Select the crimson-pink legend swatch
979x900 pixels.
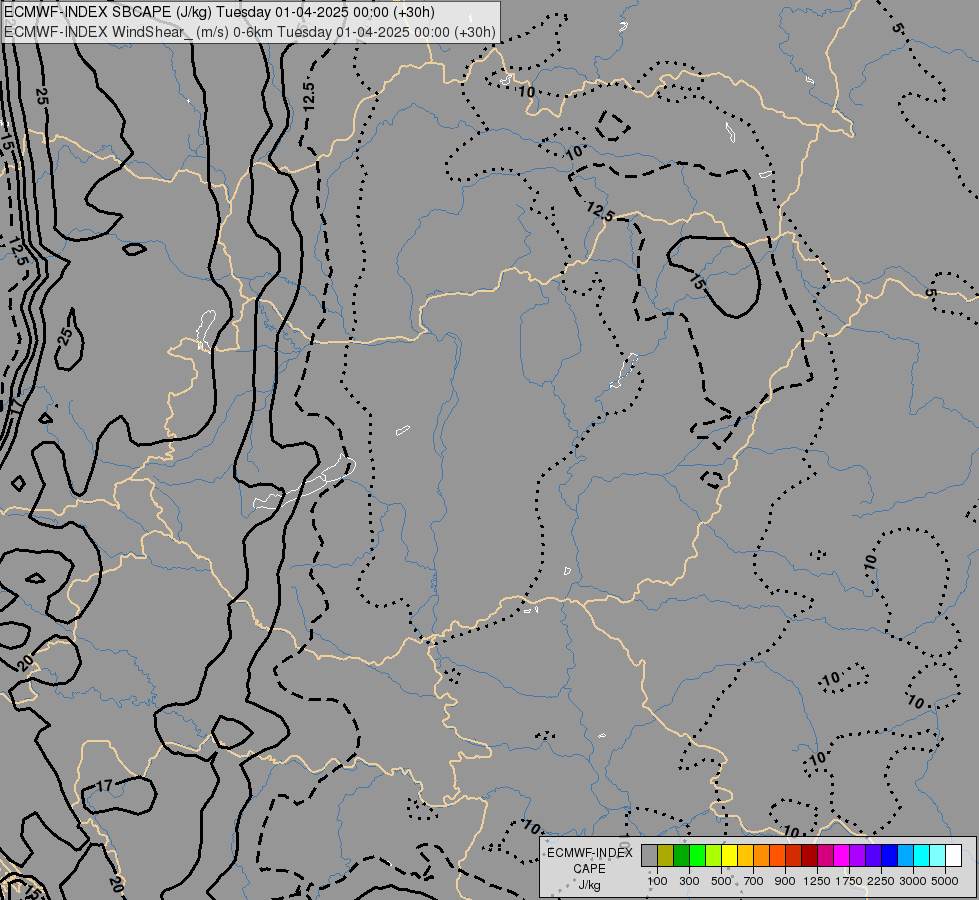[825, 855]
